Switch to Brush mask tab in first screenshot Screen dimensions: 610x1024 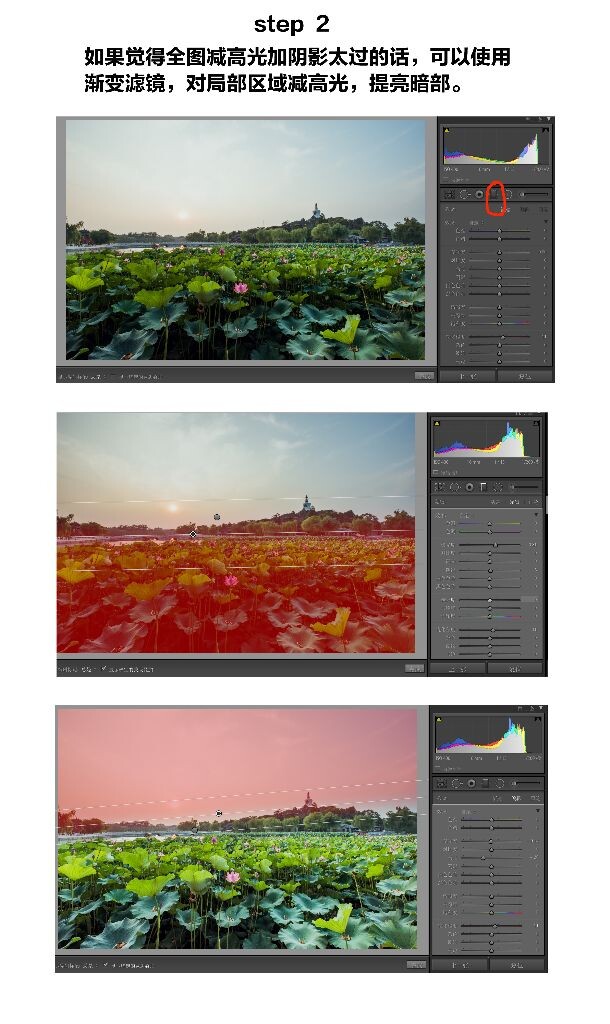click(x=543, y=210)
